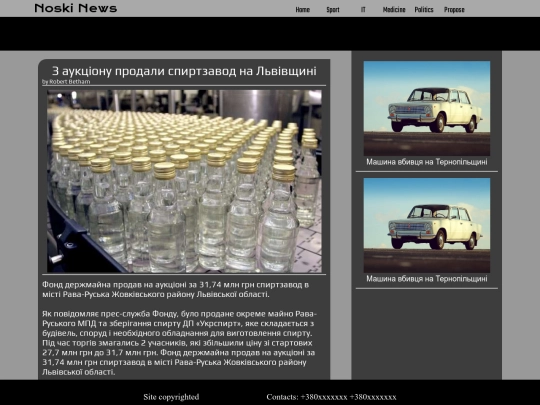Go to the Sport section
Screen dimensions: 540x405
click(x=333, y=10)
